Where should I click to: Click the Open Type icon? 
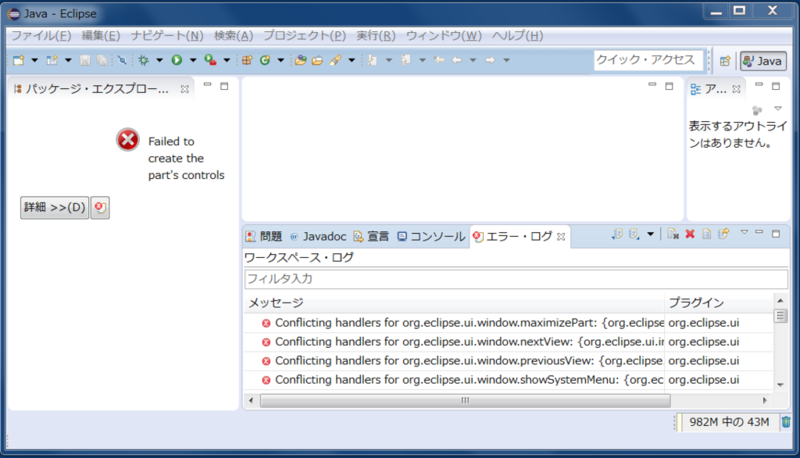[301, 60]
